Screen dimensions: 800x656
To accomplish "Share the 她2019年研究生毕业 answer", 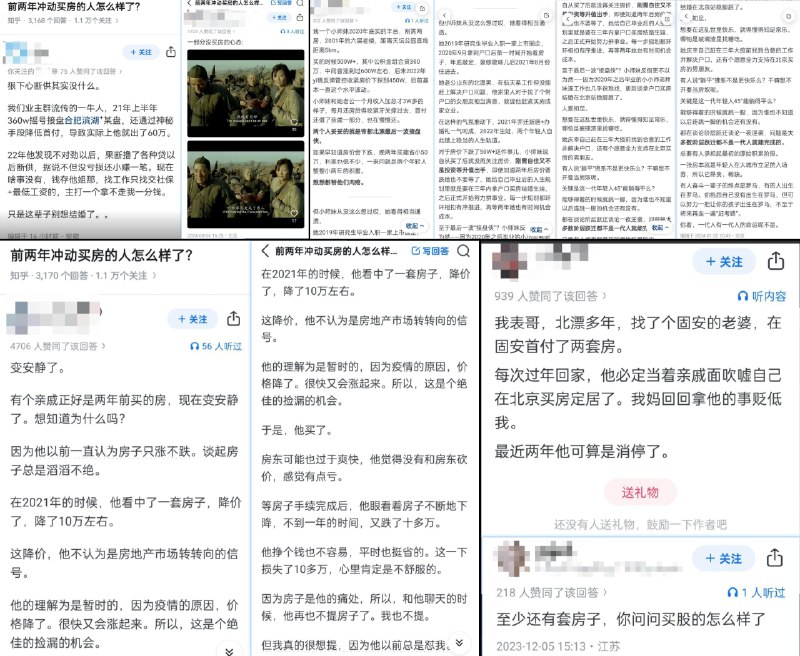I will pos(546,15).
